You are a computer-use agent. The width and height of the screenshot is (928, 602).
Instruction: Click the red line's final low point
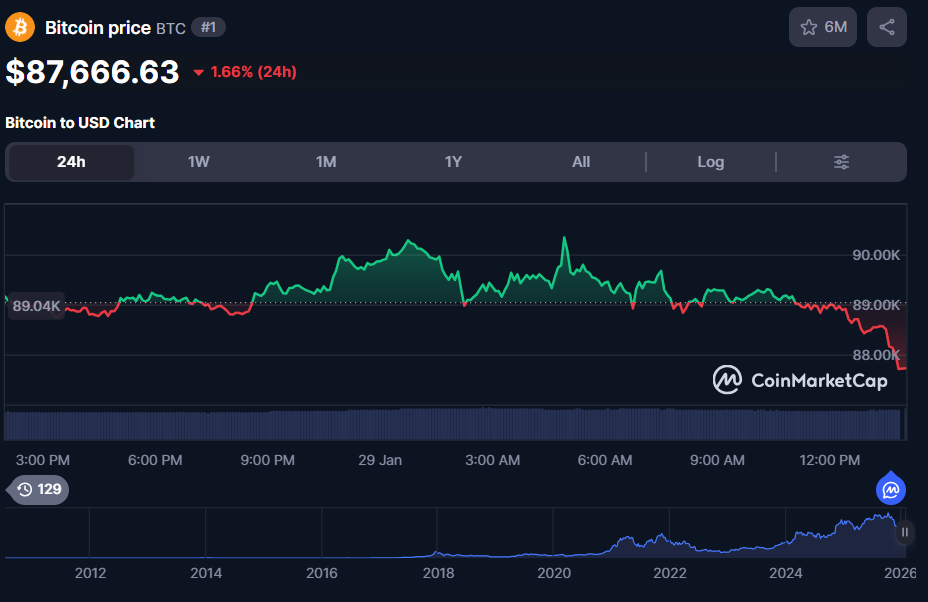tap(902, 369)
